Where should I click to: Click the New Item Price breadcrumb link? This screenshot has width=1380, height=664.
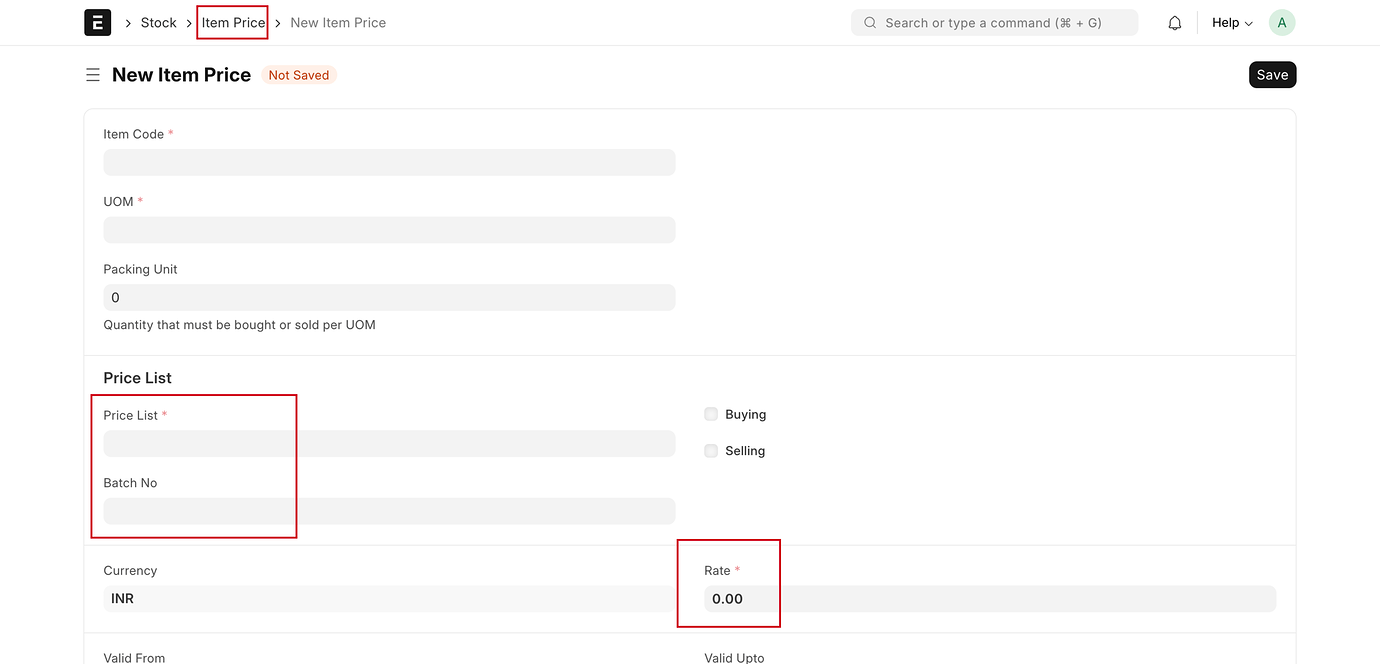338,22
